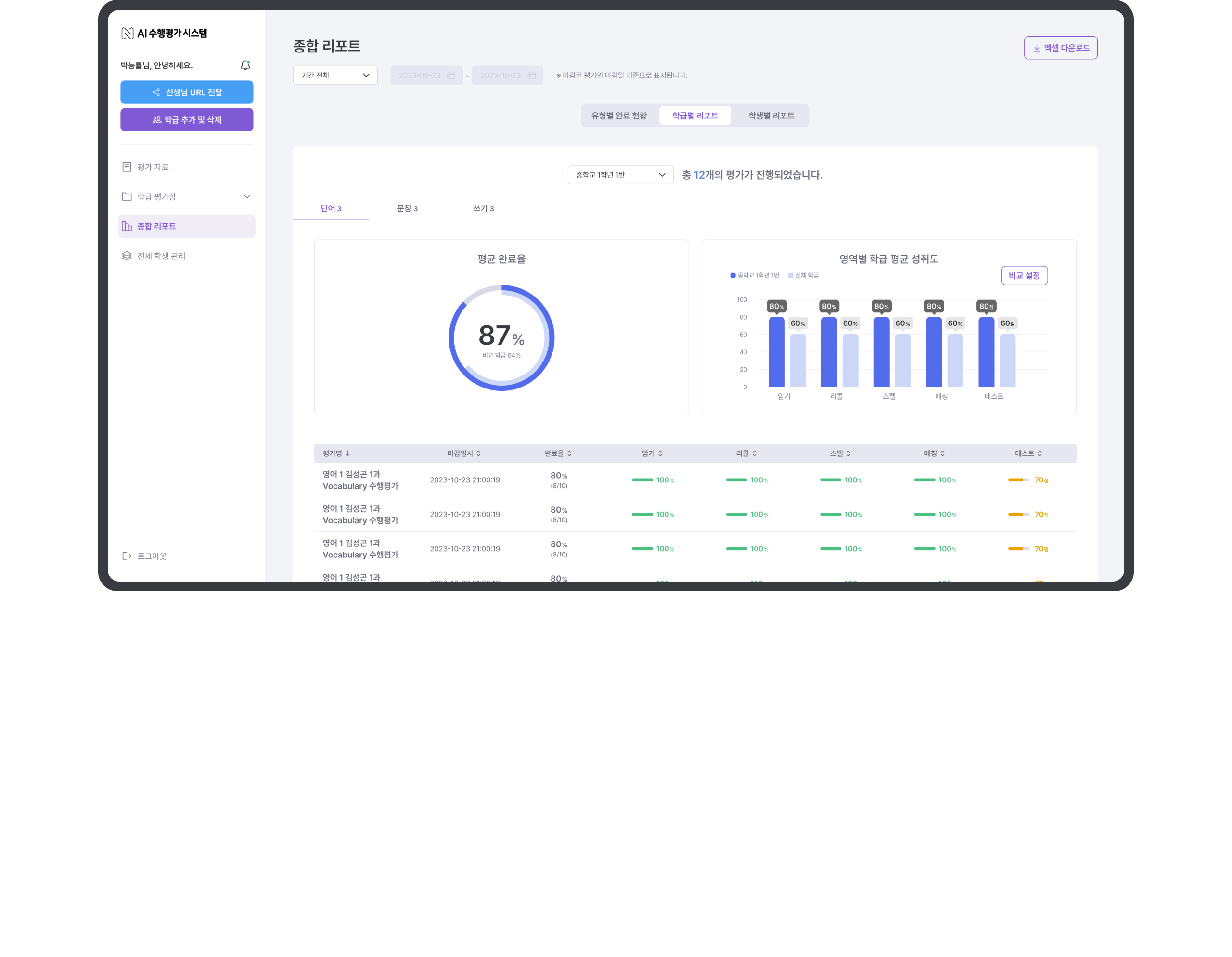Sort table by 리콜 column
The image size is (1232, 957).
tap(754, 453)
